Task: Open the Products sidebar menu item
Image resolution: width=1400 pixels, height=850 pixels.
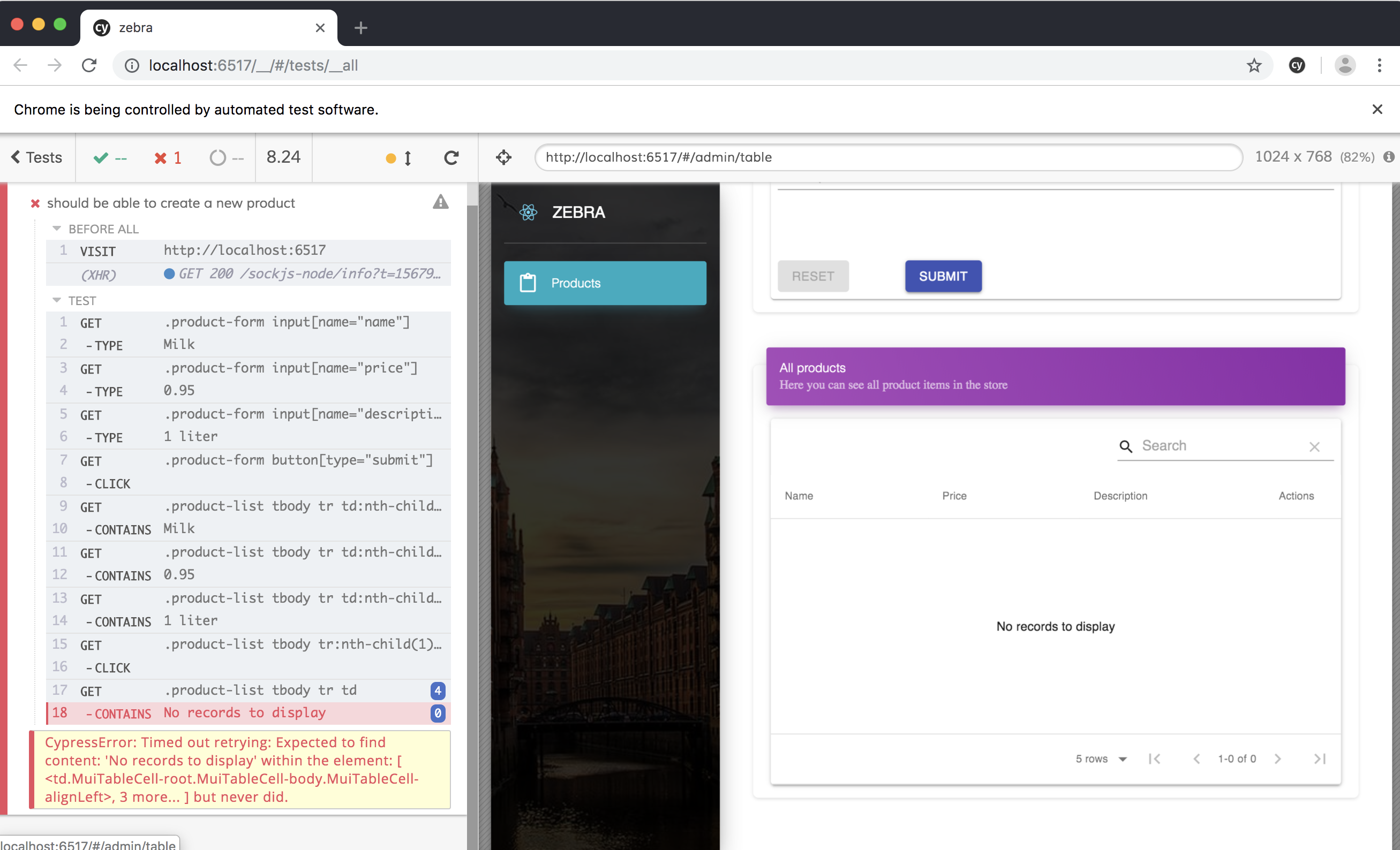Action: 605,283
